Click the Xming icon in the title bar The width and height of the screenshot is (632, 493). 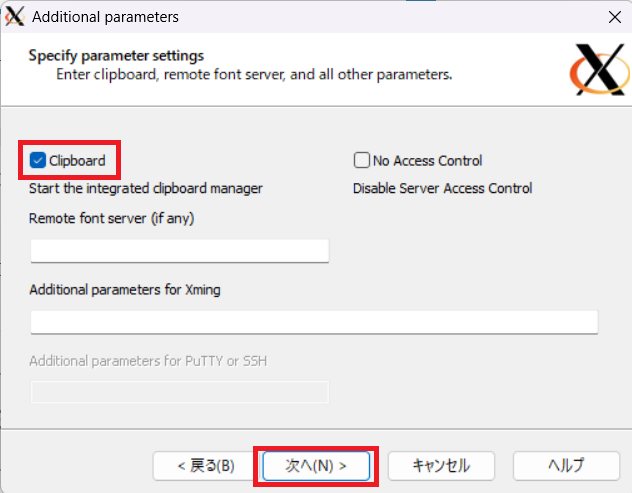click(x=15, y=17)
